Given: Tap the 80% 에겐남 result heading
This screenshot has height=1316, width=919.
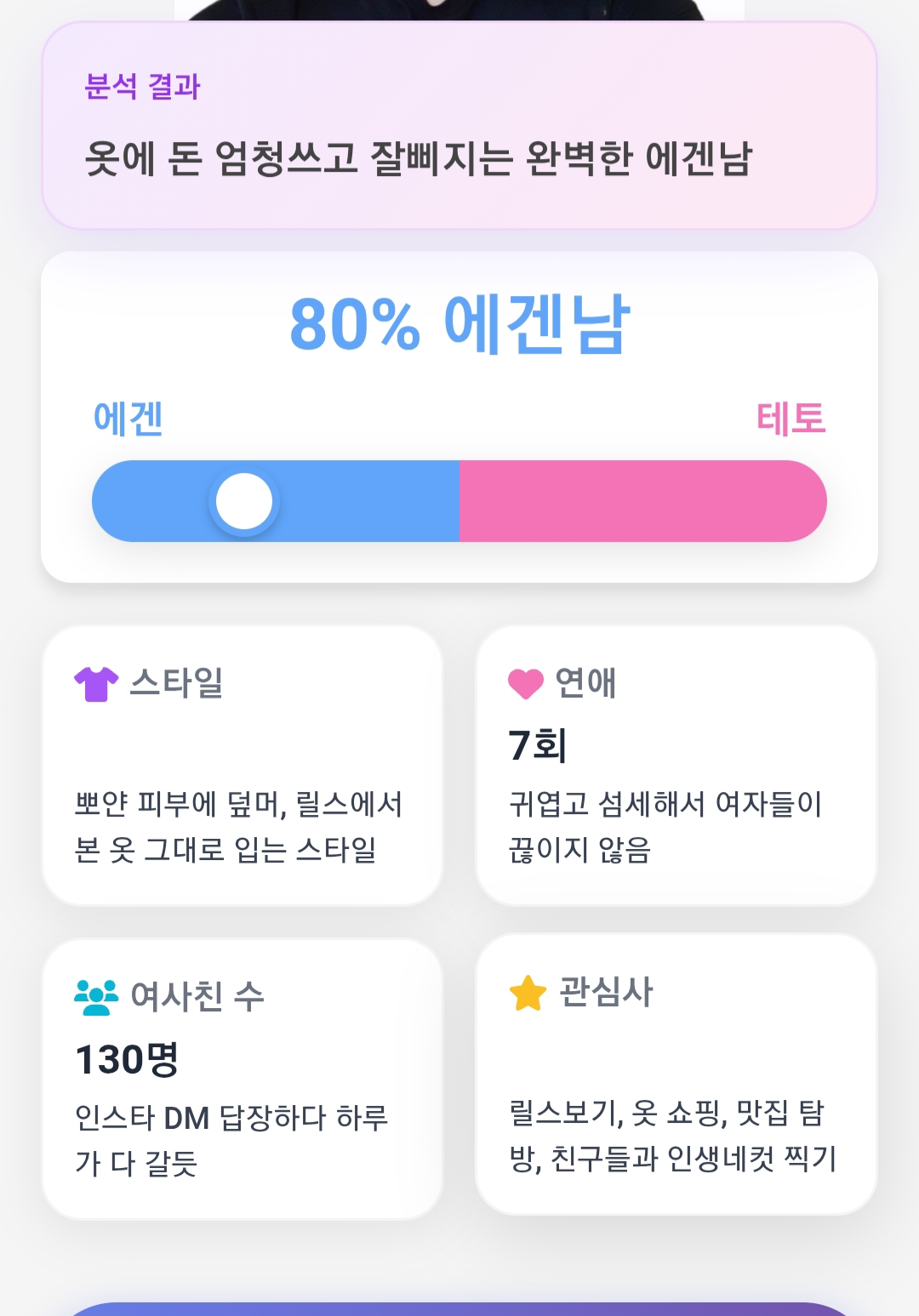Looking at the screenshot, I should tap(459, 323).
